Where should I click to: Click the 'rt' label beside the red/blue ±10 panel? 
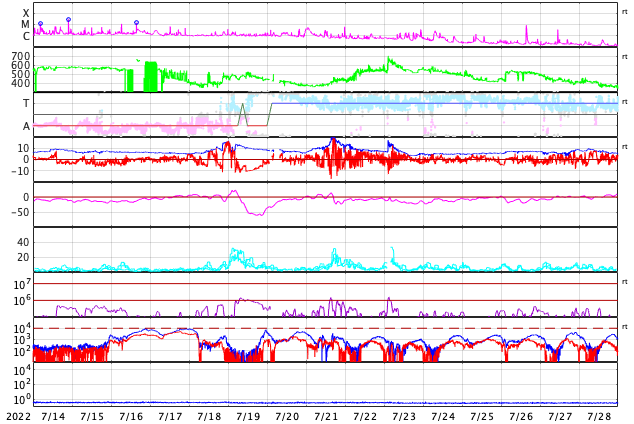coord(624,147)
